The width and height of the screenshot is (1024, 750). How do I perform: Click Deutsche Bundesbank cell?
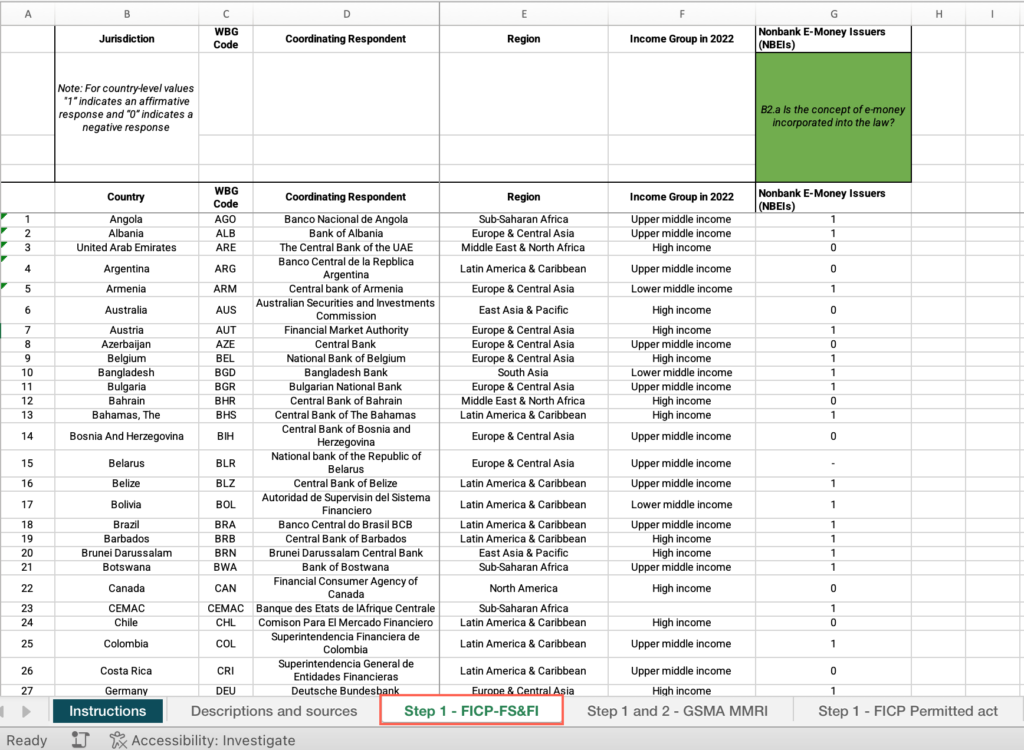pyautogui.click(x=346, y=691)
